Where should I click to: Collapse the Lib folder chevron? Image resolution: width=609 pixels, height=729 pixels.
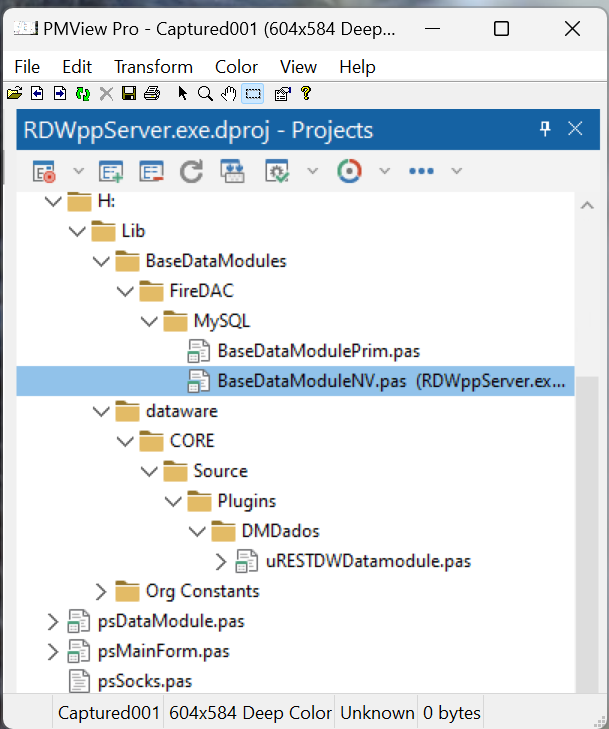pos(77,232)
